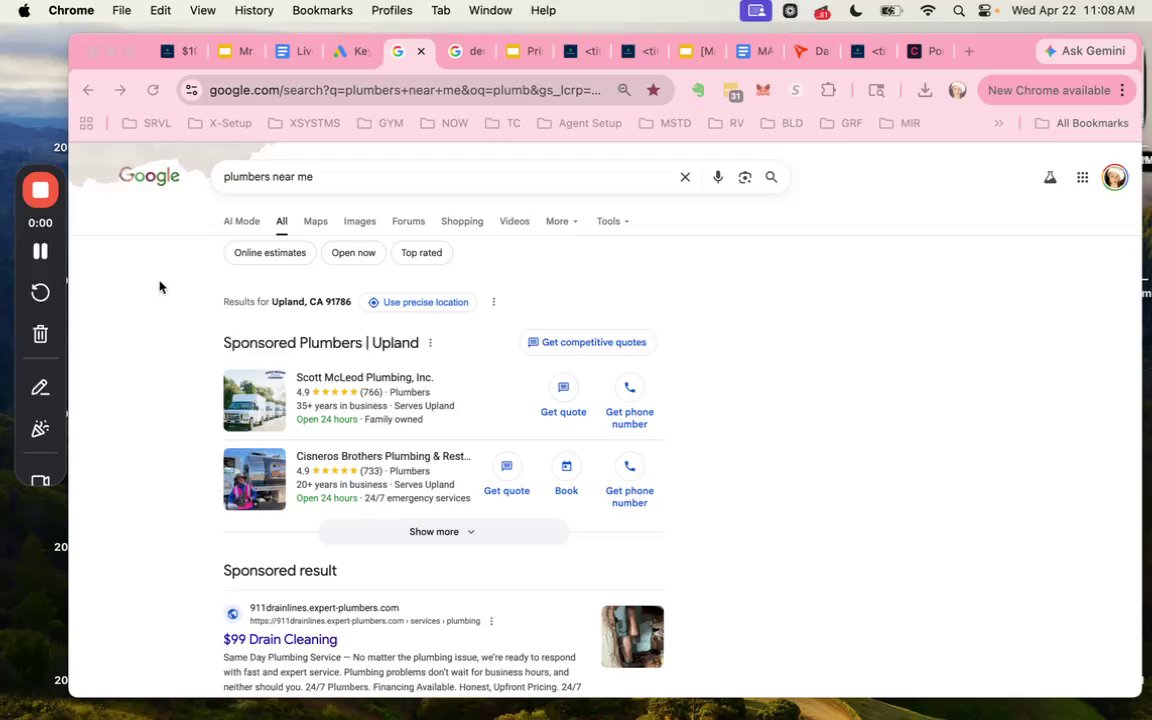Open Cisneros Brothers Plumbing thumbnail

pyautogui.click(x=254, y=479)
